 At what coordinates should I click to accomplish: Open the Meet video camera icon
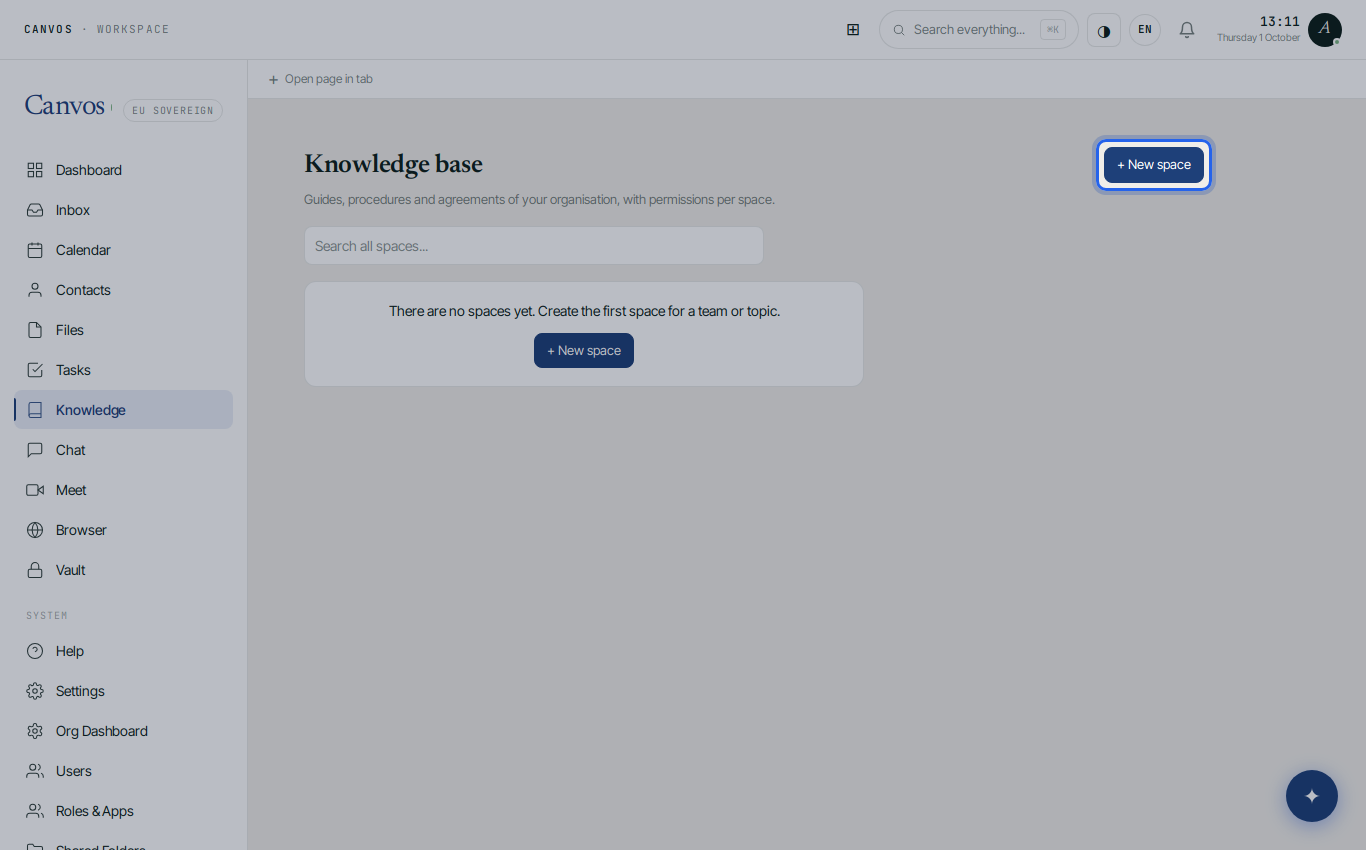click(x=35, y=490)
